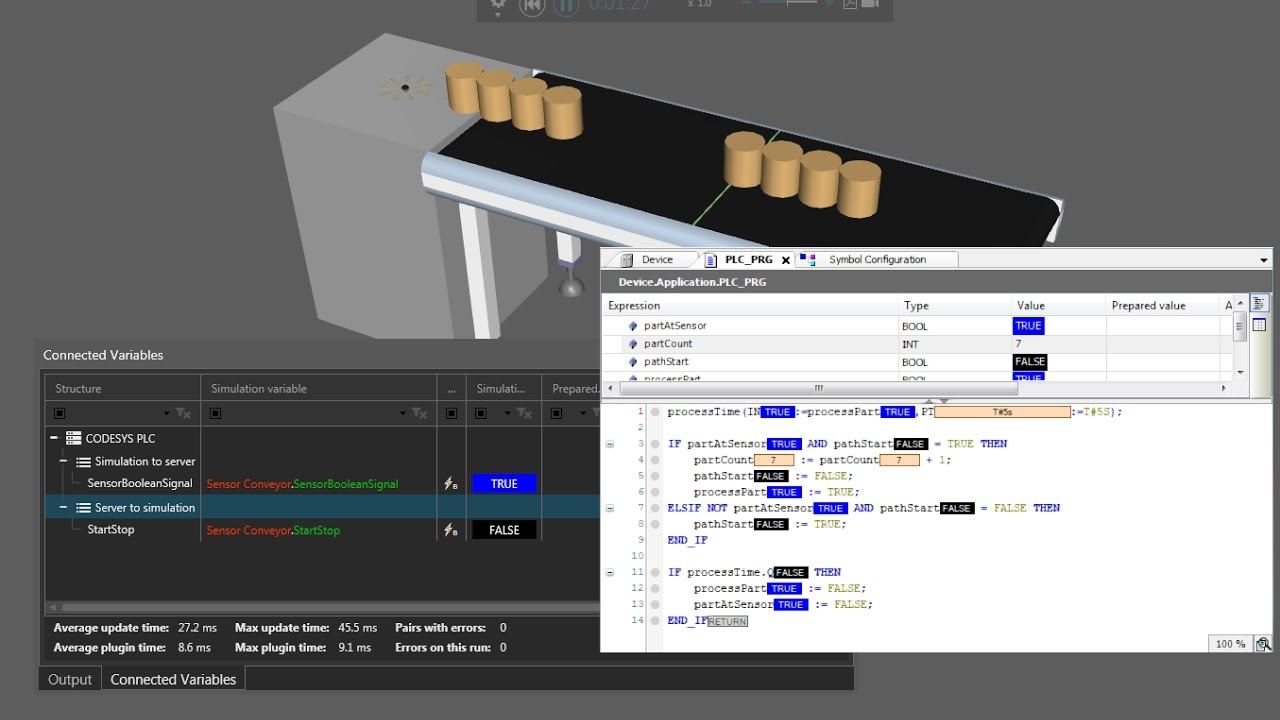Click the tabular view icon beside watch list
Image resolution: width=1280 pixels, height=720 pixels.
pos(1262,324)
